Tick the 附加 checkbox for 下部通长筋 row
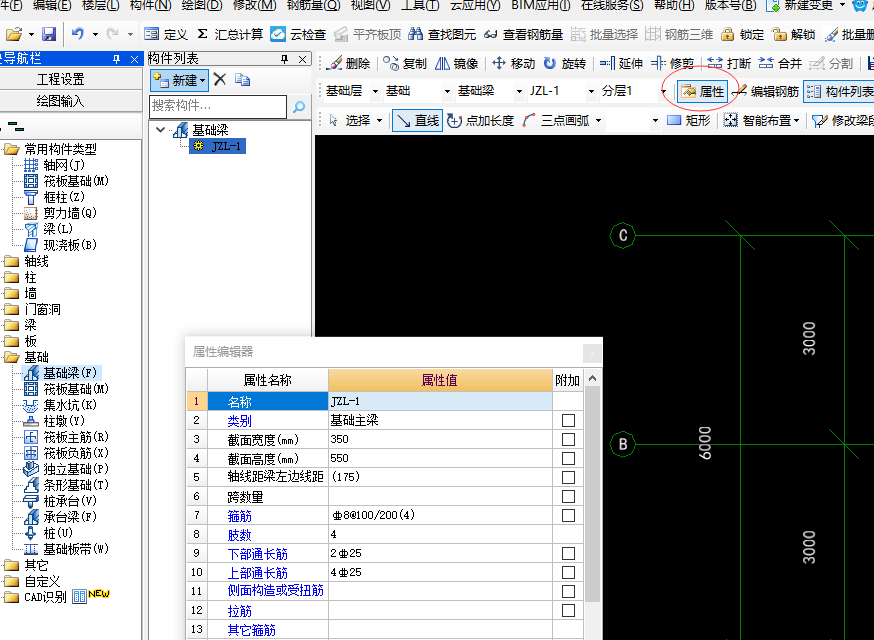 coord(568,553)
